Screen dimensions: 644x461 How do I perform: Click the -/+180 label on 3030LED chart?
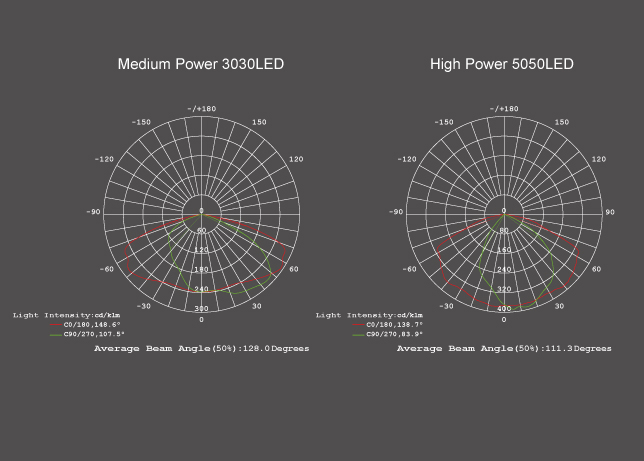click(201, 108)
